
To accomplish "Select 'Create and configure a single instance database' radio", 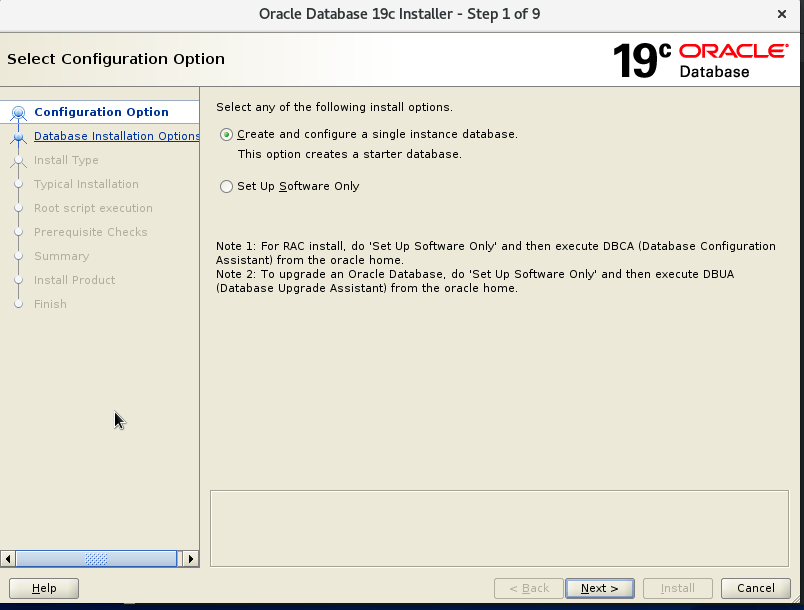I will click(226, 134).
